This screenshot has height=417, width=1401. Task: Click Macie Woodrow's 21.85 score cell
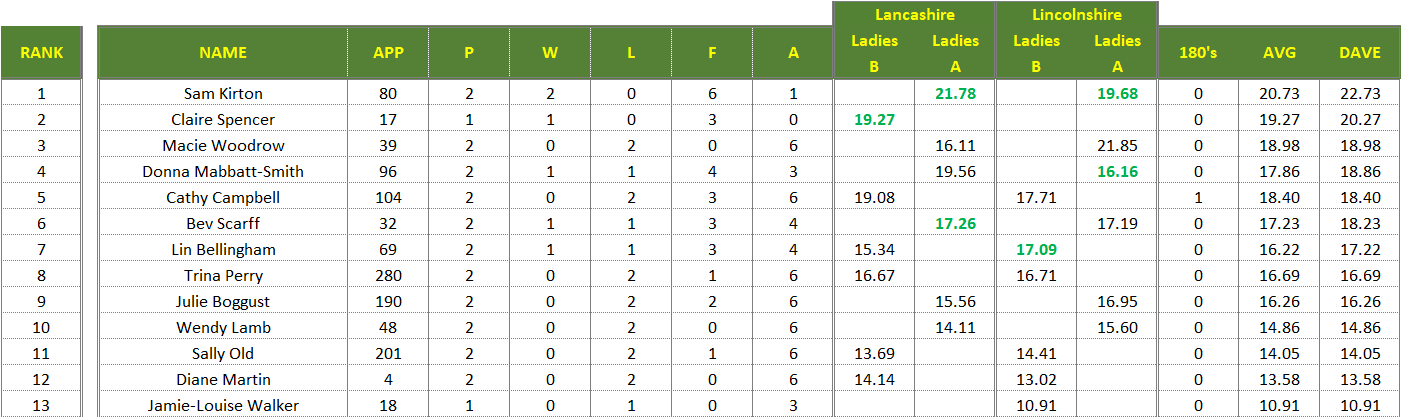pos(1117,146)
